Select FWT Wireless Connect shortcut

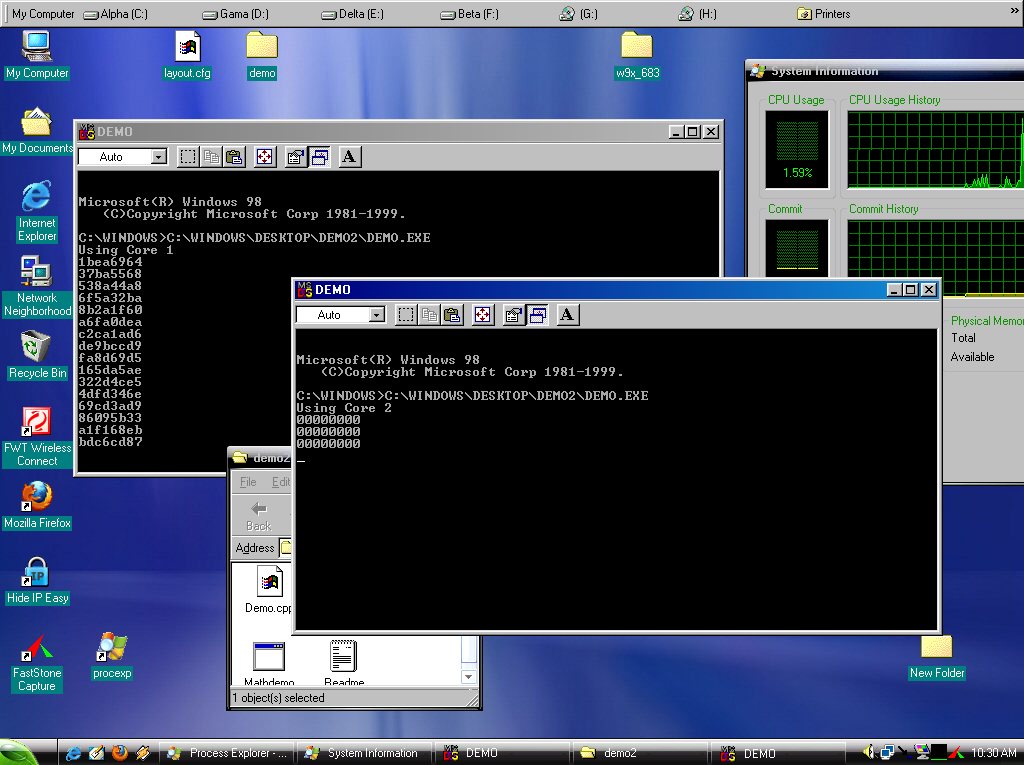click(x=37, y=436)
